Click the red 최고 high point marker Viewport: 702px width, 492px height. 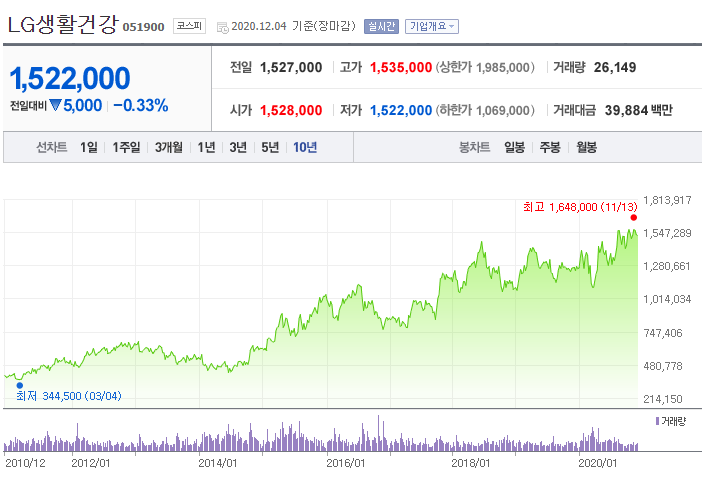point(634,218)
